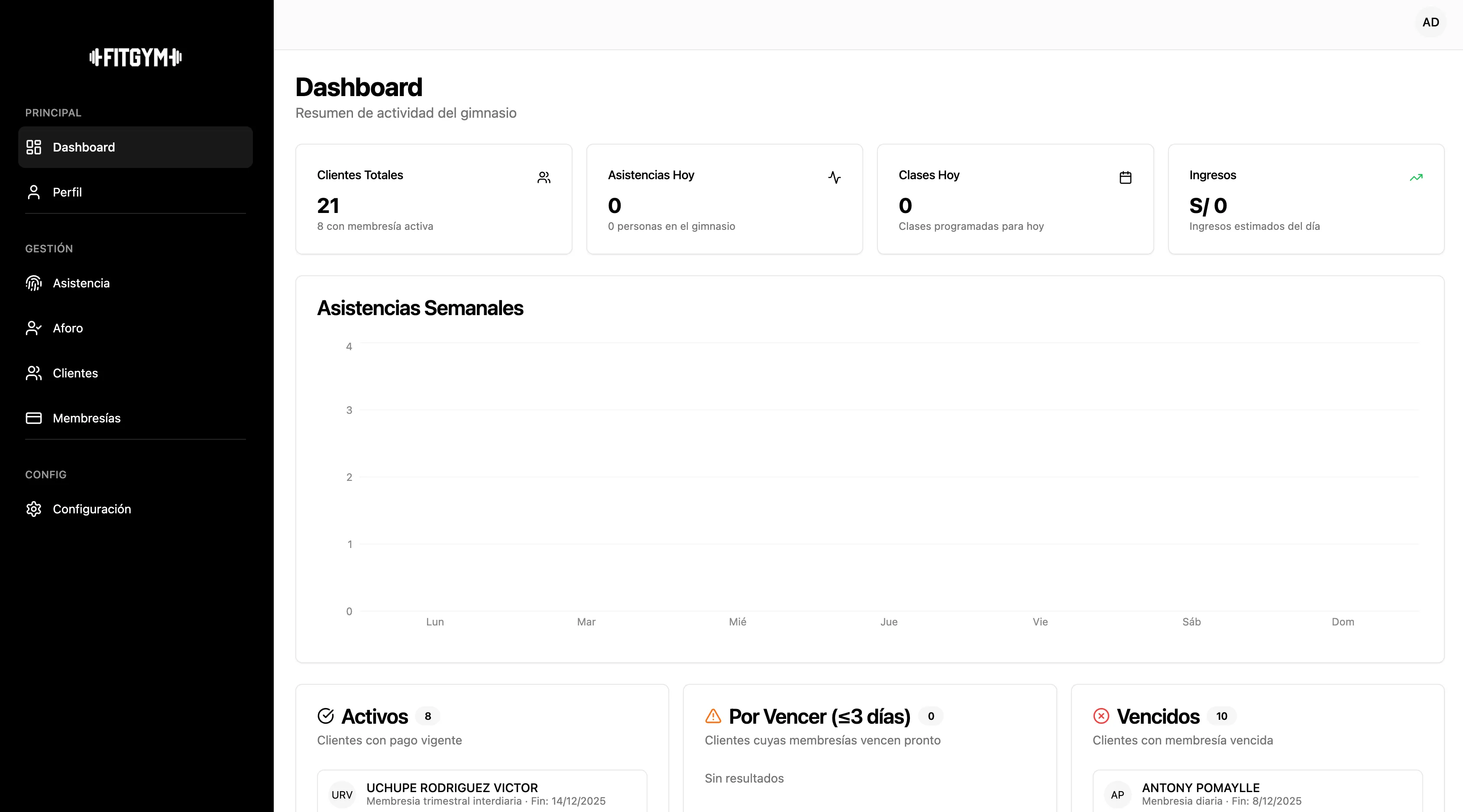This screenshot has width=1463, height=812.
Task: Click the activity pulse icon in Asistencias Hoy
Action: click(834, 177)
